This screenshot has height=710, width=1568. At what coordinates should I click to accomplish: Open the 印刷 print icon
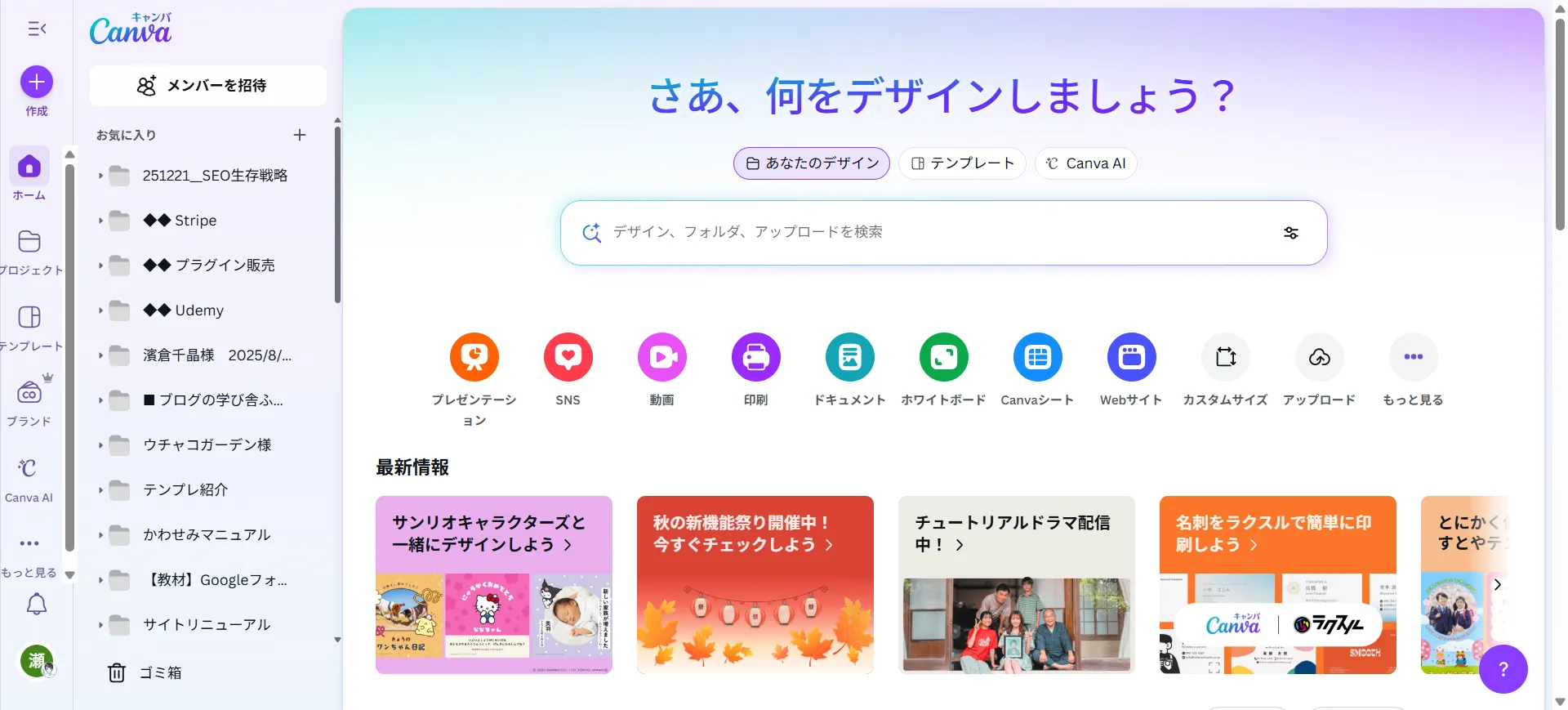tap(756, 357)
